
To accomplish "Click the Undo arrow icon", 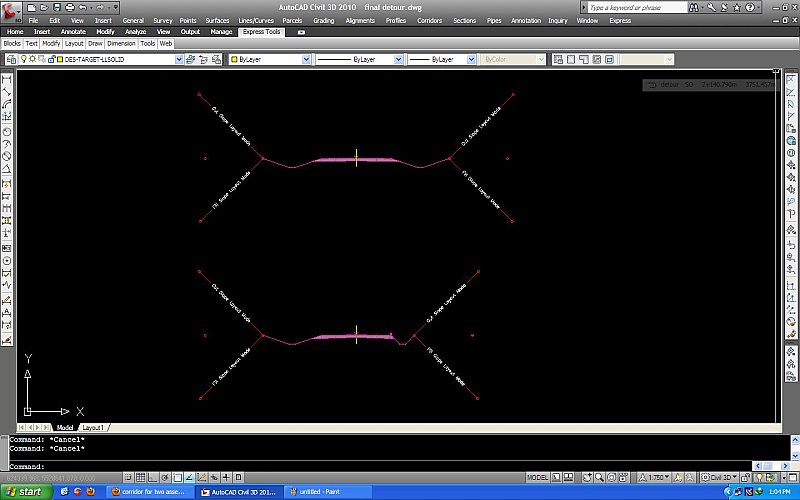I will [x=83, y=7].
